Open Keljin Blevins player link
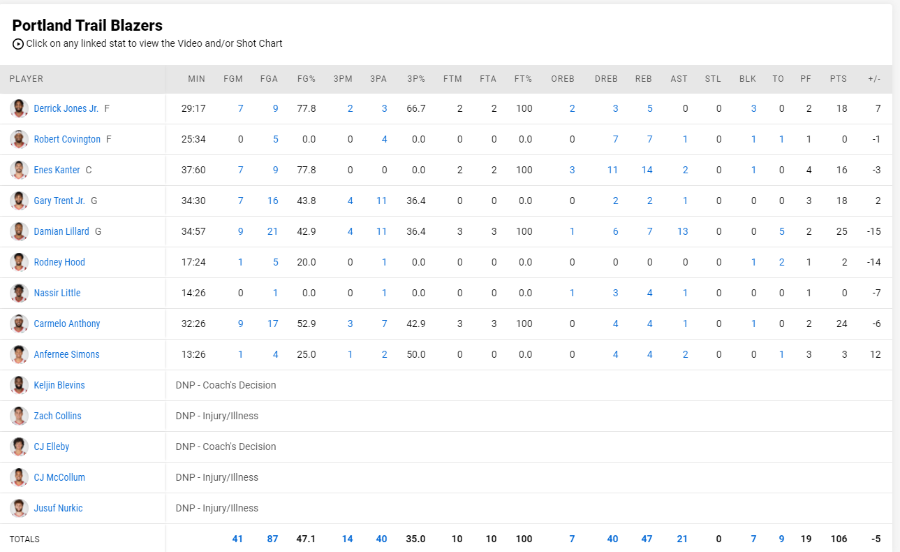This screenshot has width=900, height=552. pos(59,385)
